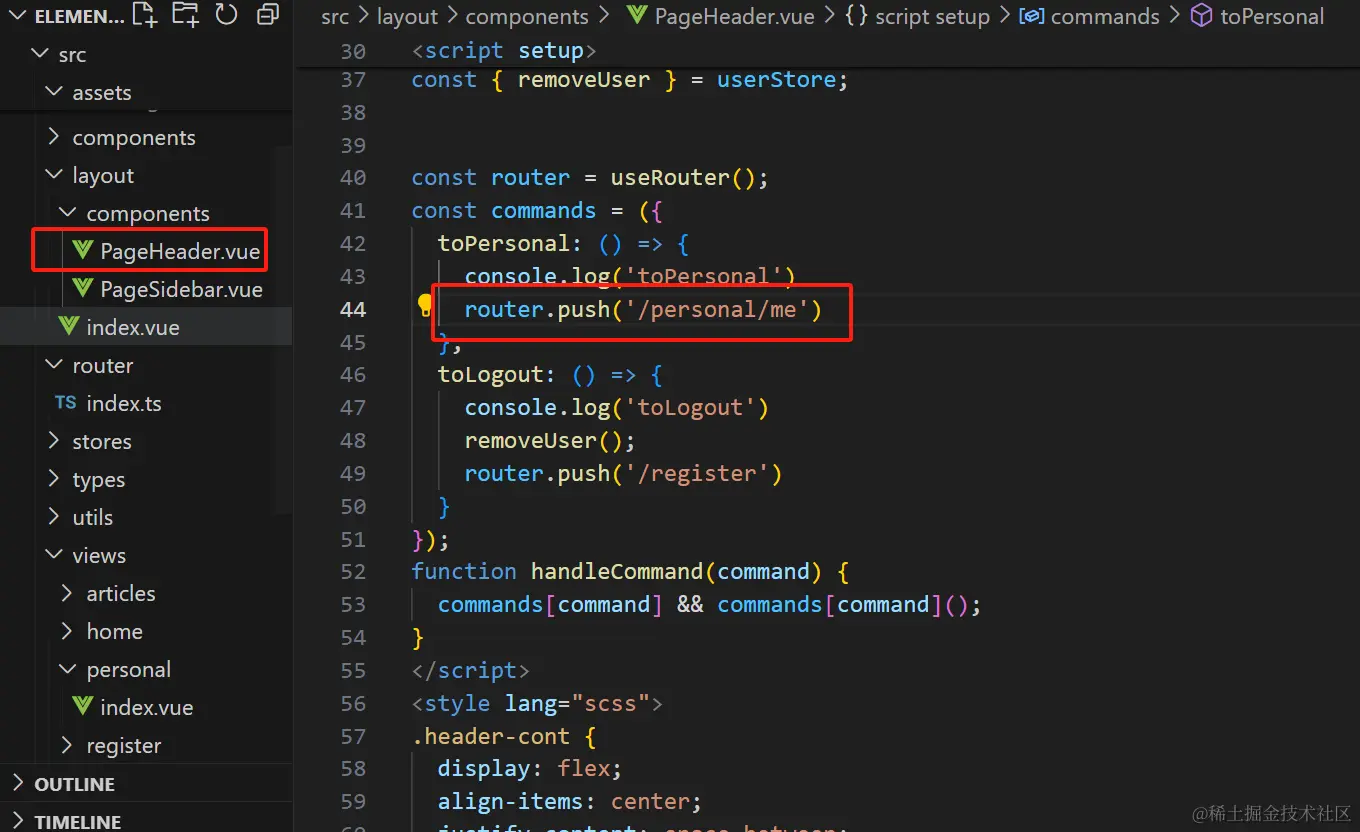The width and height of the screenshot is (1360, 832).
Task: Expand the register folder
Action: coord(68,745)
